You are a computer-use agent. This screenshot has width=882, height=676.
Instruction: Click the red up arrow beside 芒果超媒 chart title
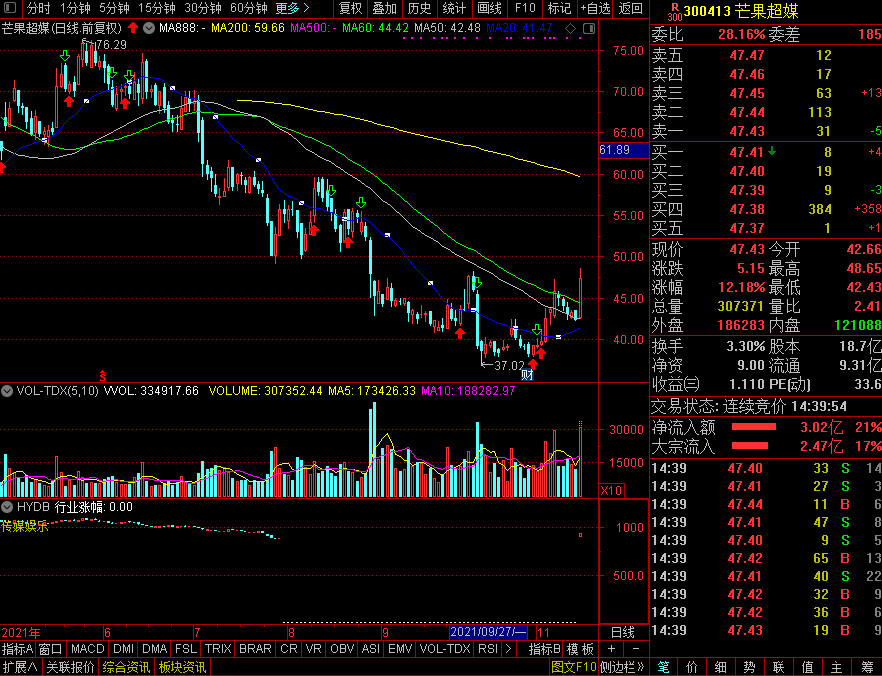[x=133, y=27]
